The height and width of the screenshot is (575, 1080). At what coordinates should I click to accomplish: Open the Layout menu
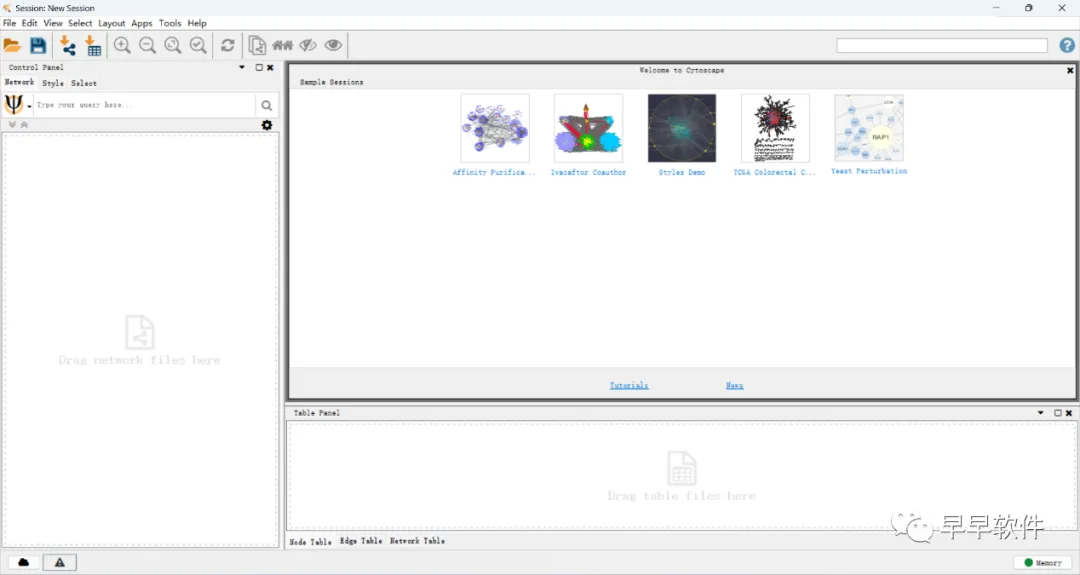point(112,23)
